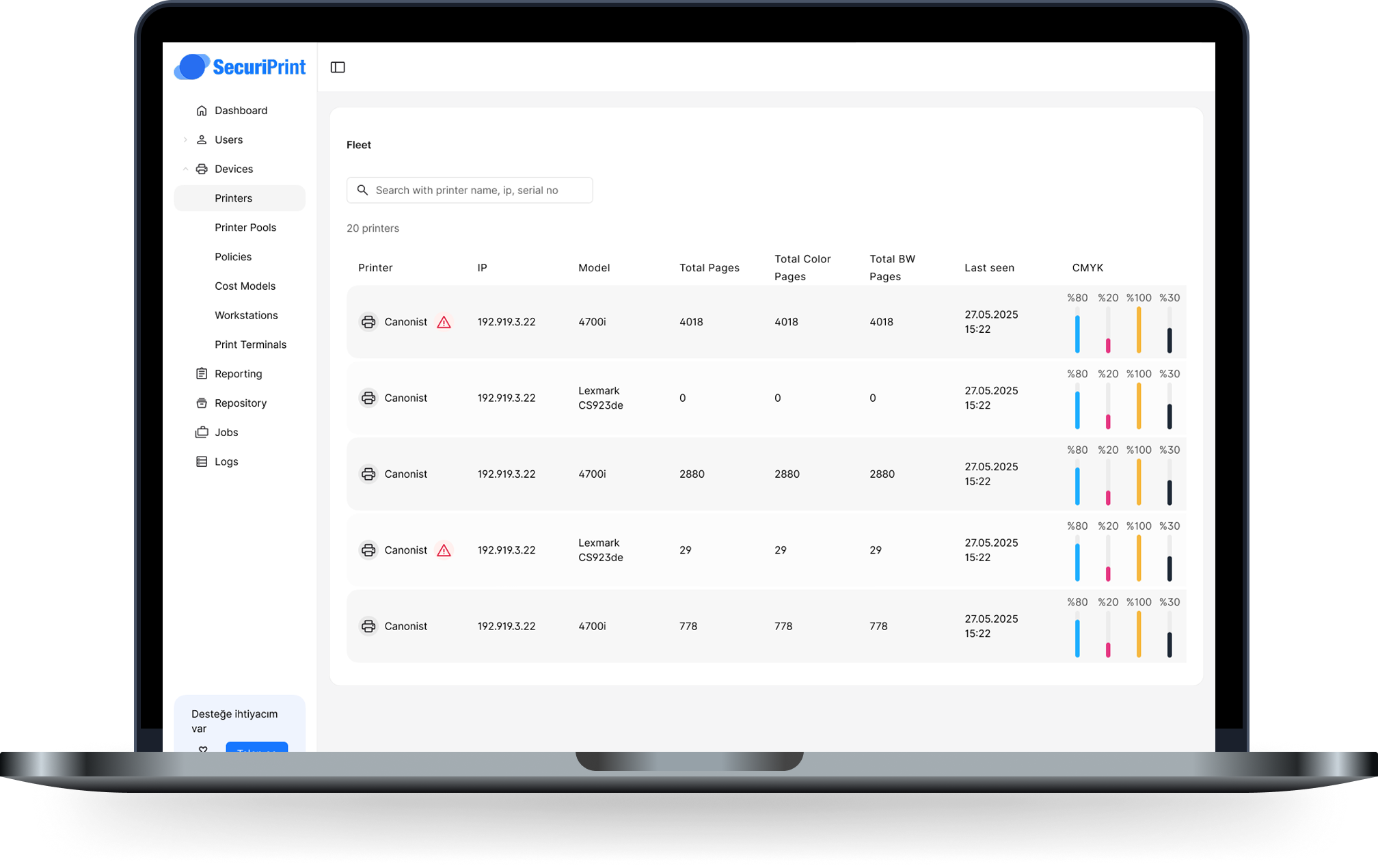Click the Policies sidebar link
The image size is (1378, 868).
[x=233, y=257]
